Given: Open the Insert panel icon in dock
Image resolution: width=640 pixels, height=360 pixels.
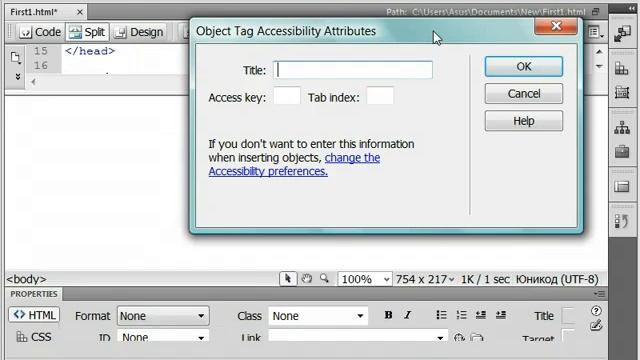Looking at the screenshot, I should tap(622, 34).
